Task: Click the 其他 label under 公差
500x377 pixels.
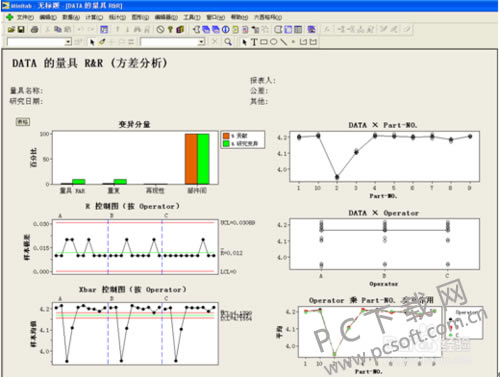Action: [x=259, y=101]
